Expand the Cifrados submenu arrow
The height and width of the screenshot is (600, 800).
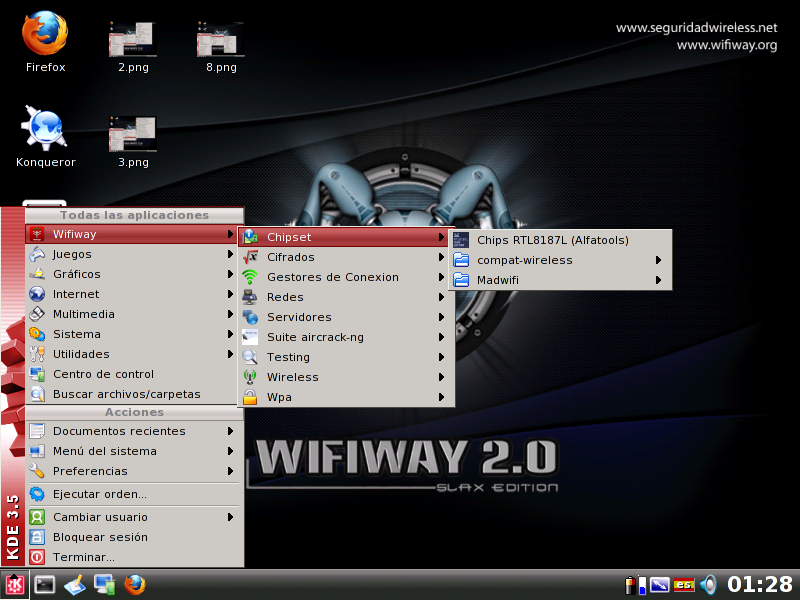441,257
